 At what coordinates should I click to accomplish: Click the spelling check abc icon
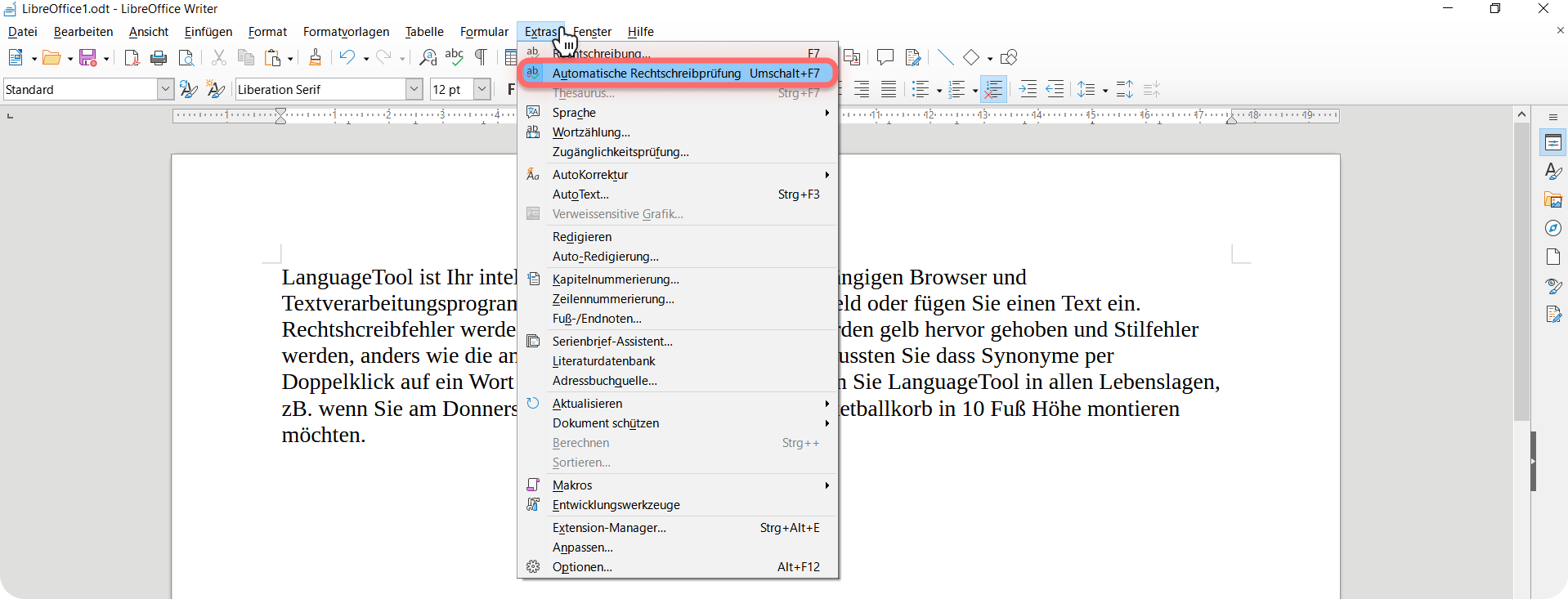point(455,58)
